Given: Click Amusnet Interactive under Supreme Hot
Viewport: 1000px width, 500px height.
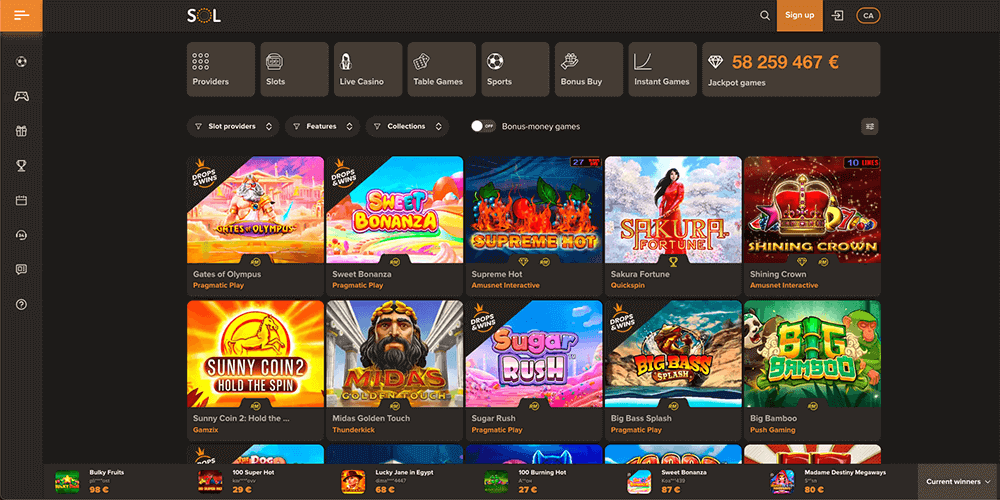Looking at the screenshot, I should pos(506,286).
